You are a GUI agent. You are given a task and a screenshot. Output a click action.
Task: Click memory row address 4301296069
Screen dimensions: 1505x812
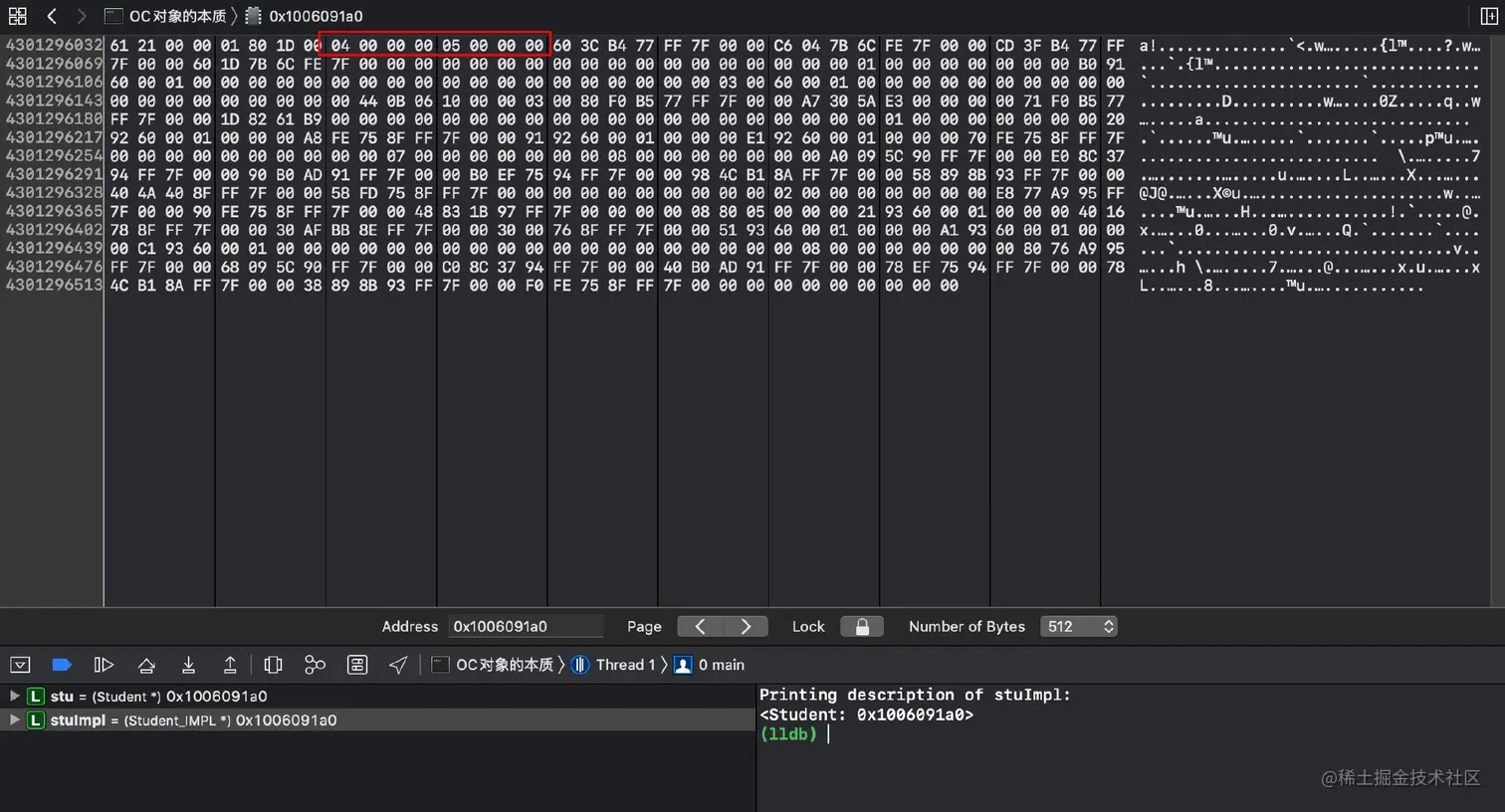coord(54,64)
